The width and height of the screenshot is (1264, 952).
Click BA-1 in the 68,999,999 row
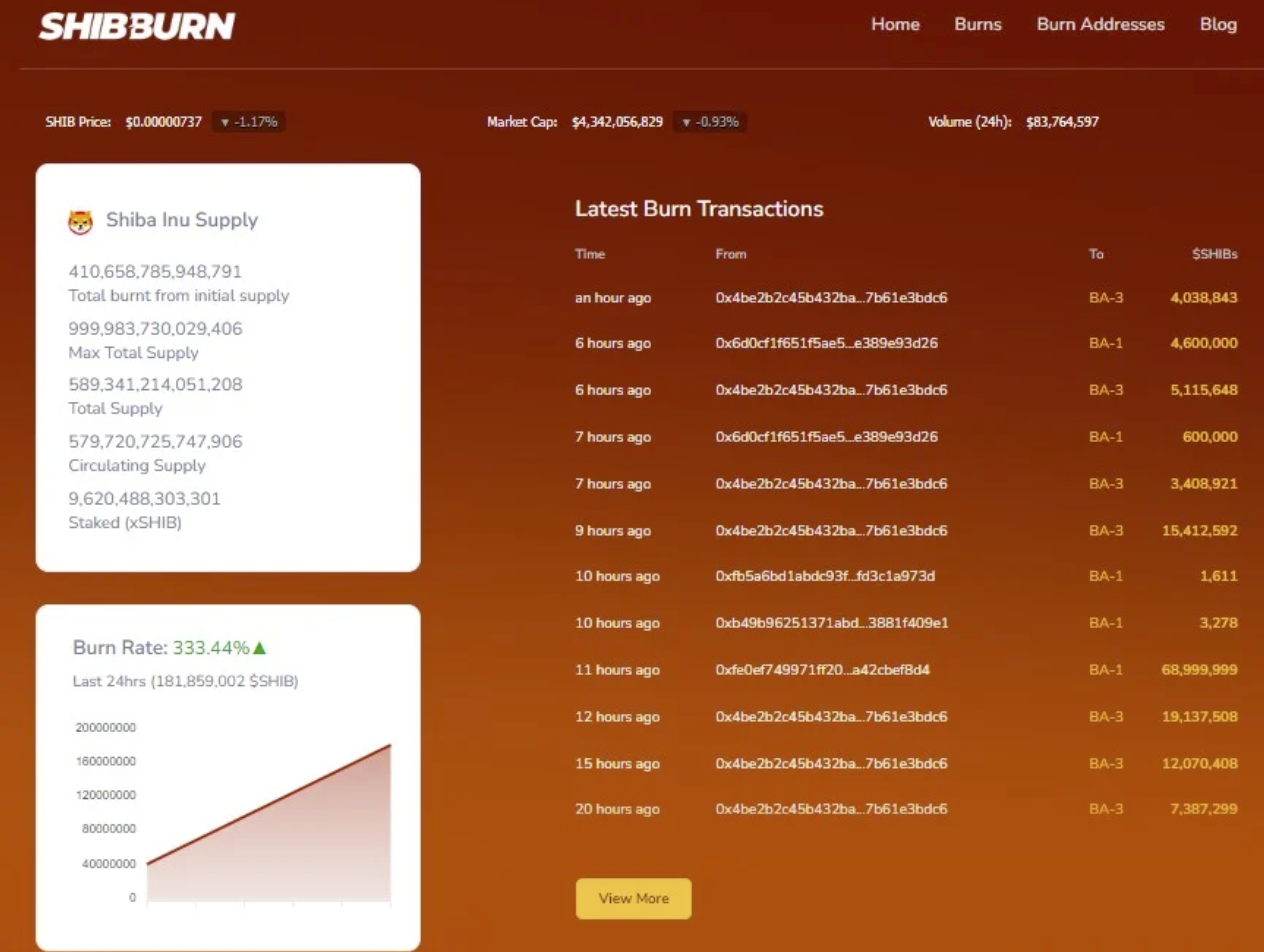point(1106,669)
